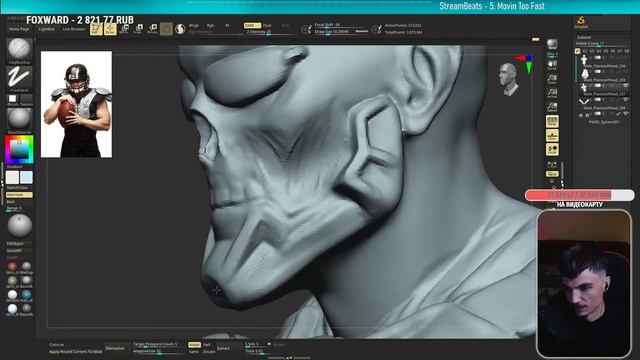Toggle the XYZ rotation button
This screenshot has height=360, width=640.
coord(552,174)
